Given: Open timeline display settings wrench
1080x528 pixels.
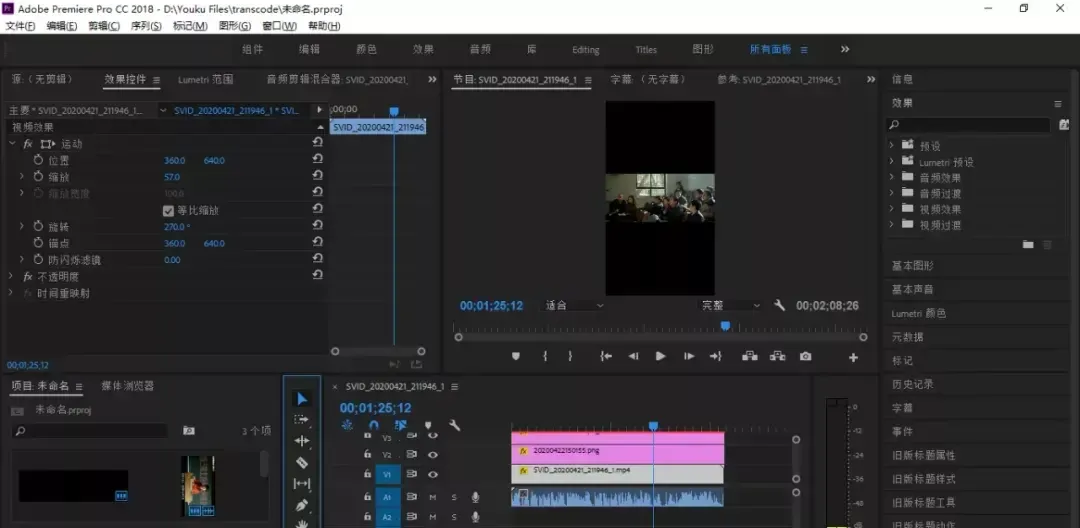Looking at the screenshot, I should (455, 425).
